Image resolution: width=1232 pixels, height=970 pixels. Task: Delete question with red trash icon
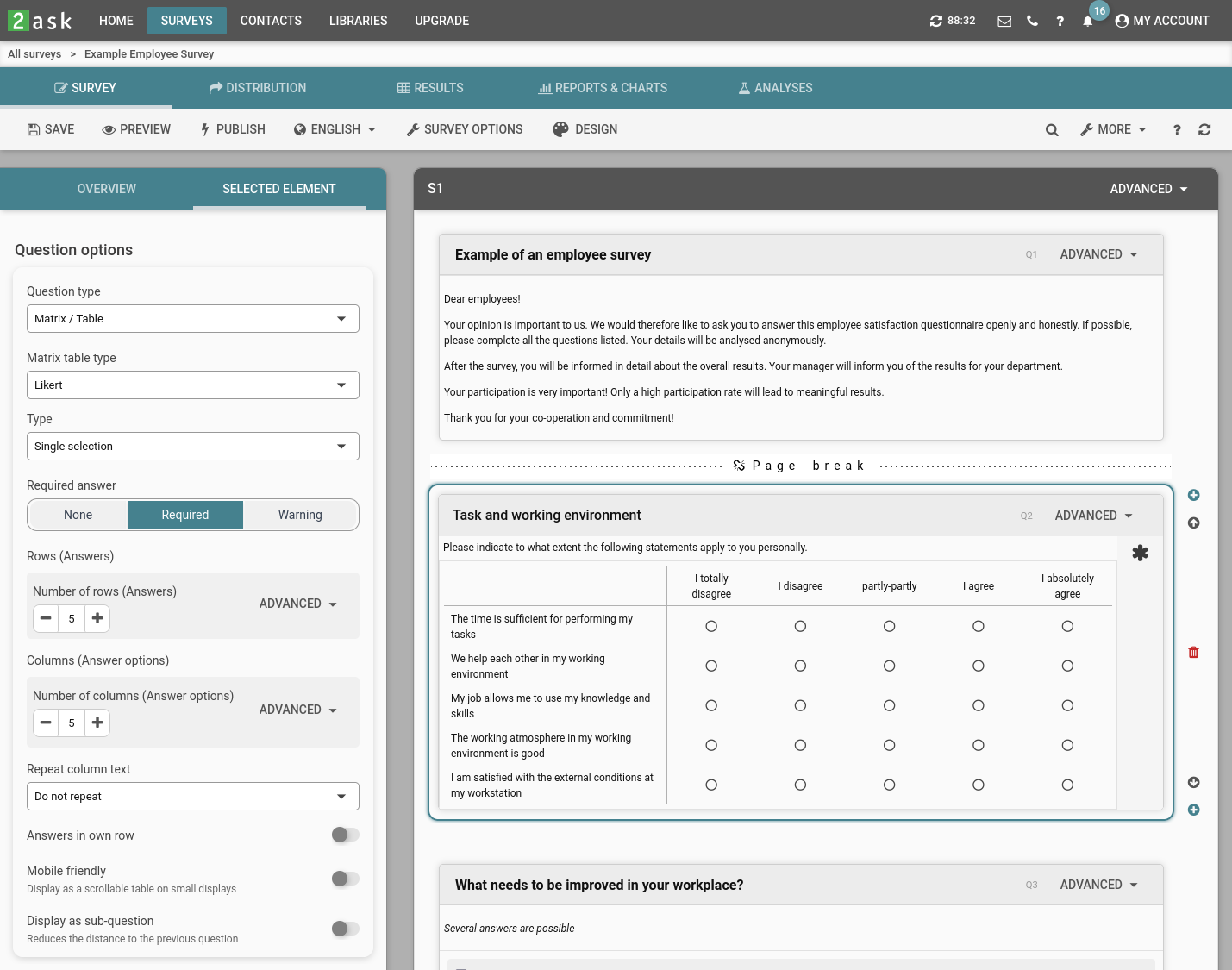click(1193, 653)
